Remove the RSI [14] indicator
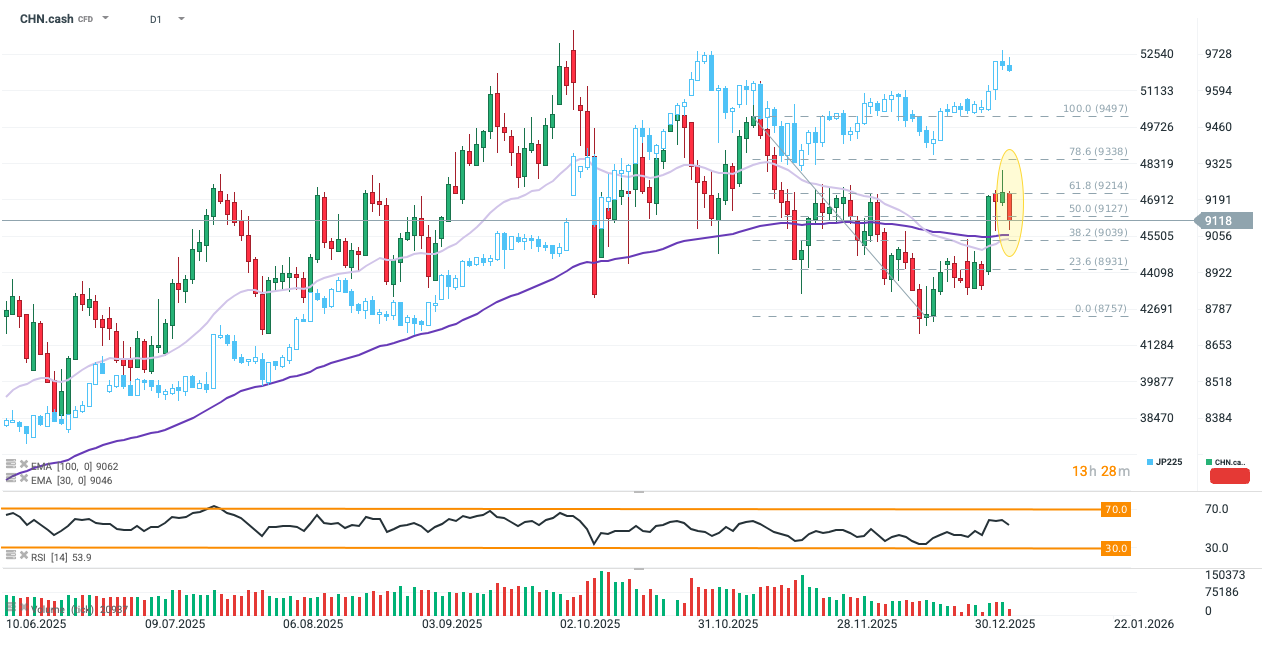The image size is (1264, 647). pyautogui.click(x=24, y=556)
